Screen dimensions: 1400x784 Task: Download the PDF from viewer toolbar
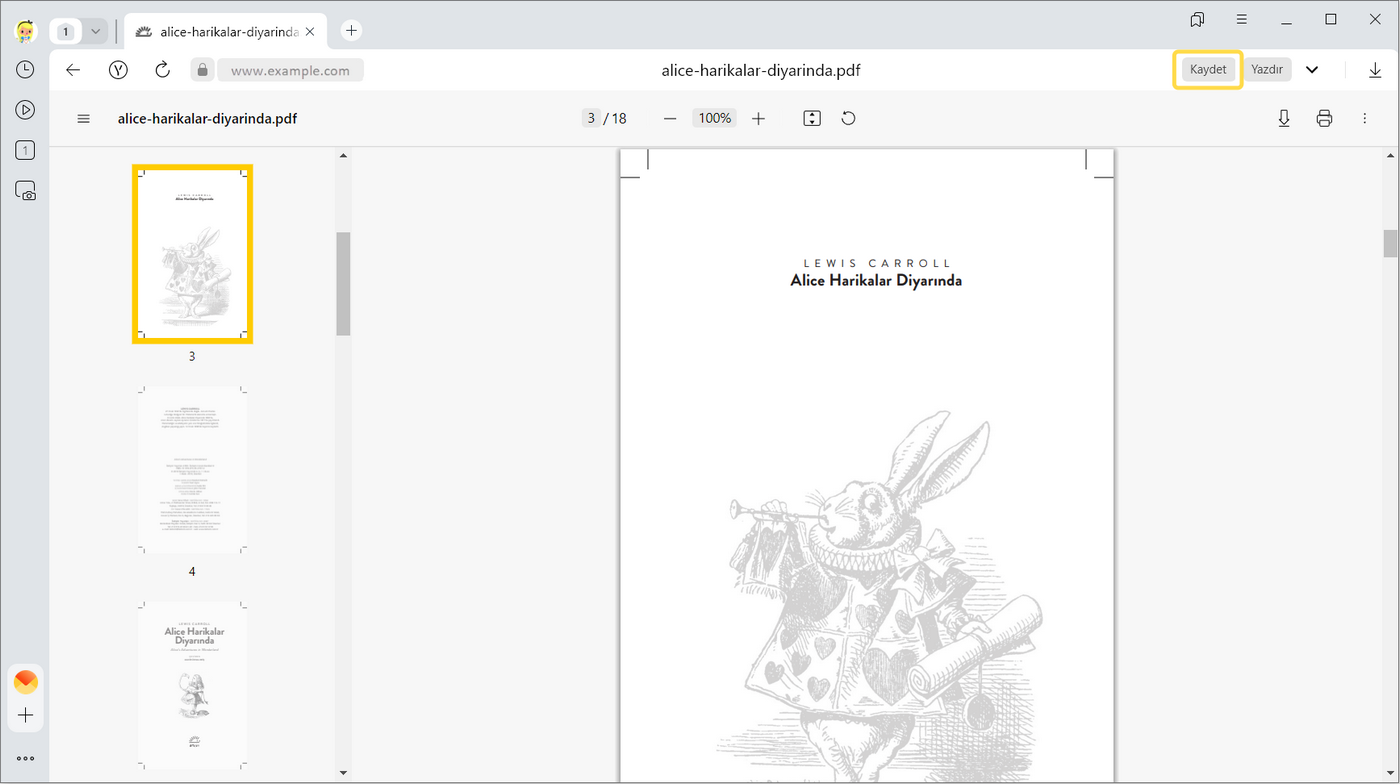coord(1284,118)
